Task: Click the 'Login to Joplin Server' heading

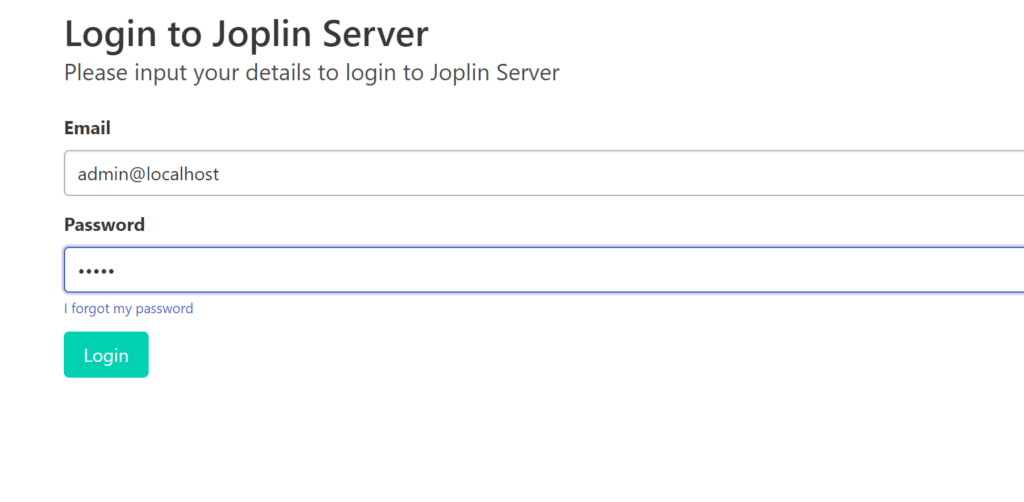Action: pyautogui.click(x=246, y=34)
